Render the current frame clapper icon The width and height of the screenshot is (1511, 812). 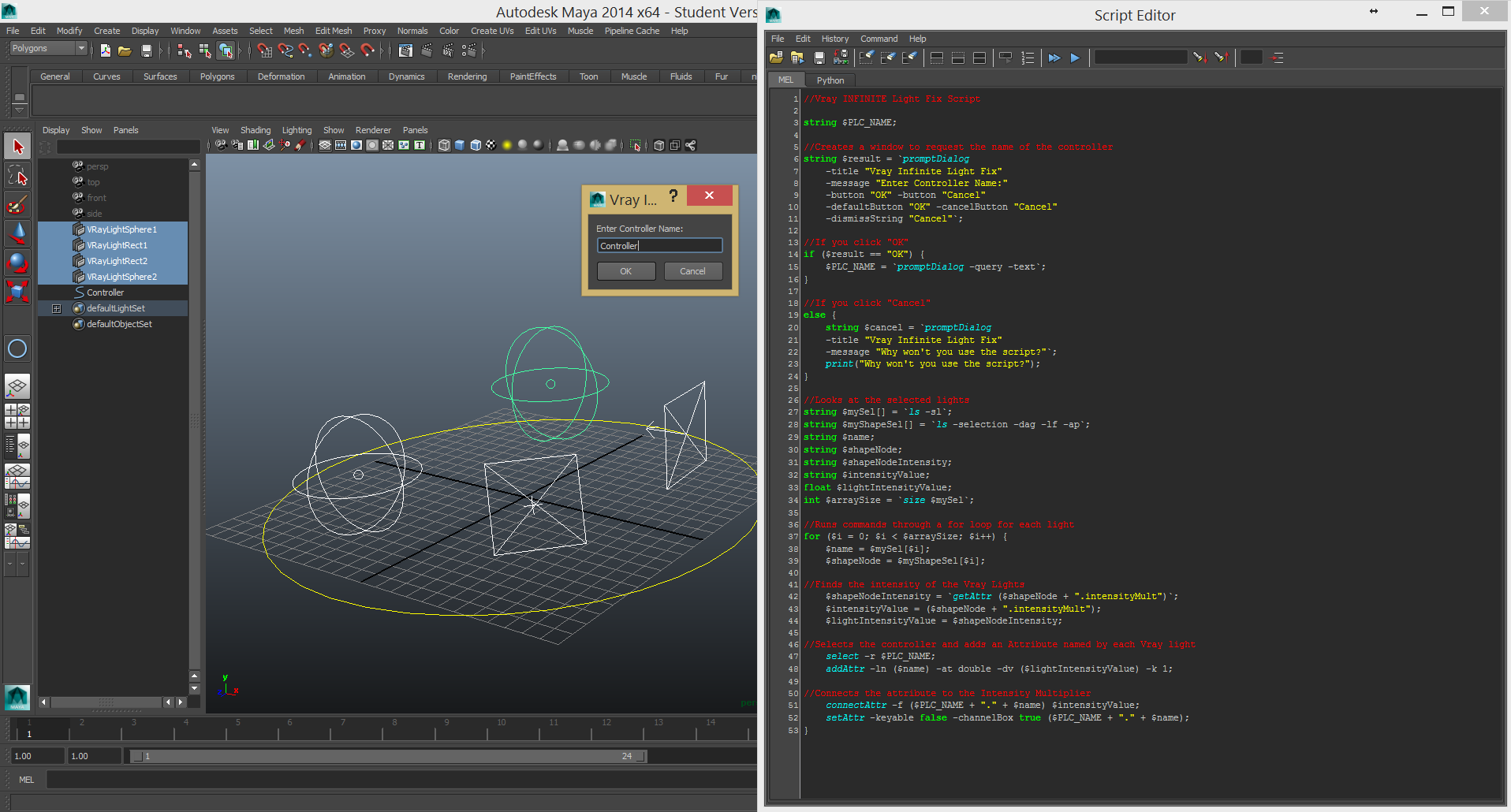[x=427, y=50]
